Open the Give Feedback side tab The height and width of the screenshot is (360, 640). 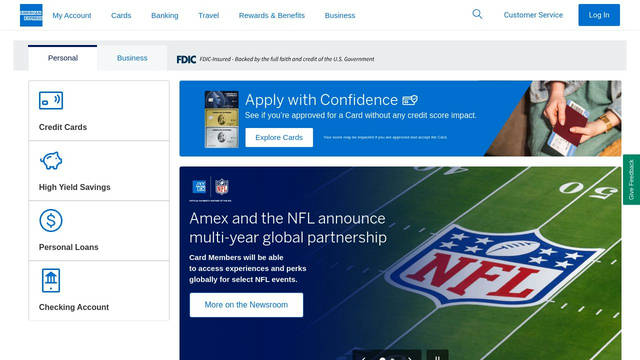click(631, 180)
